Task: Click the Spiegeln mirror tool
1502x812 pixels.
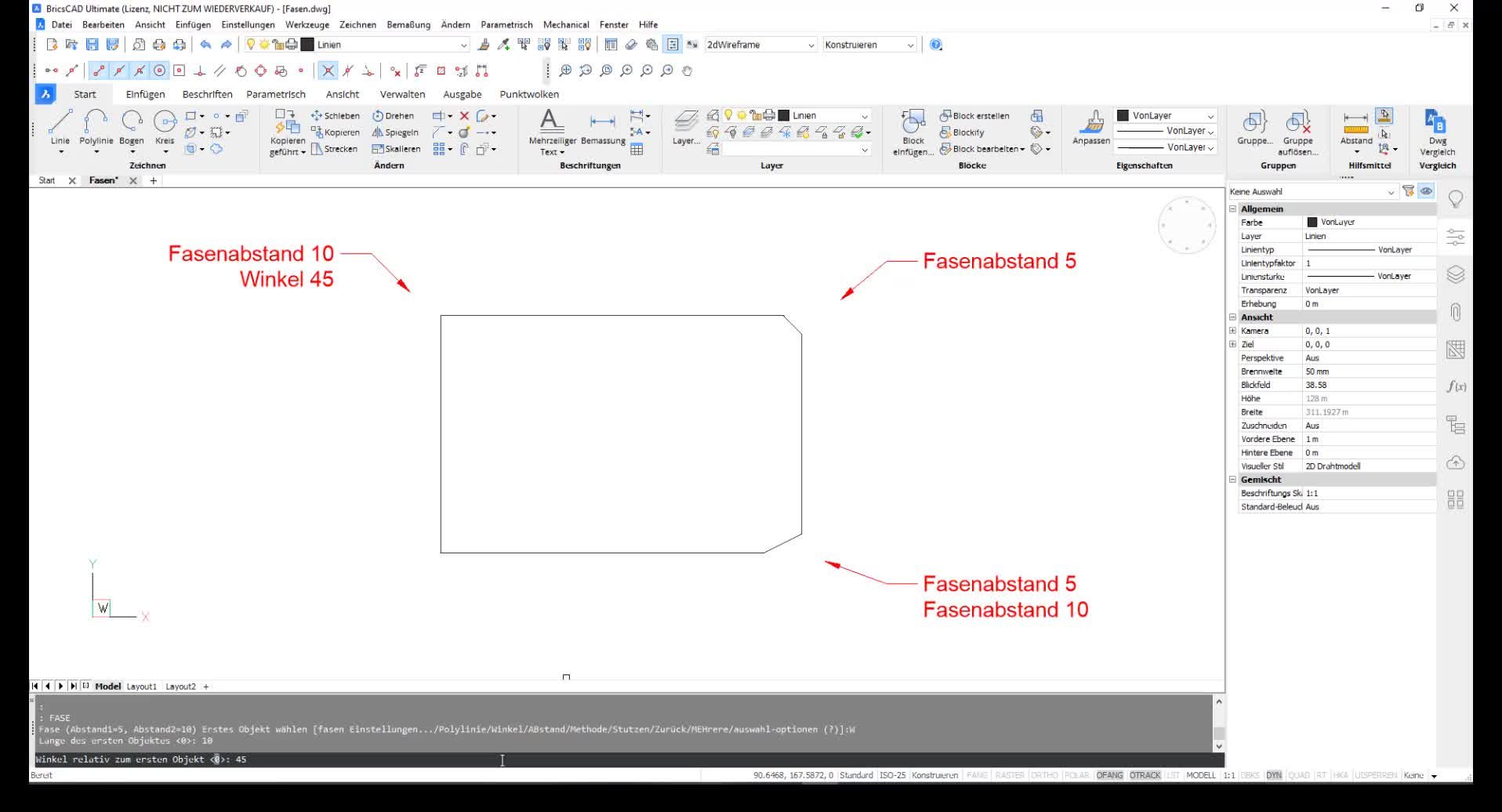Action: 395,132
